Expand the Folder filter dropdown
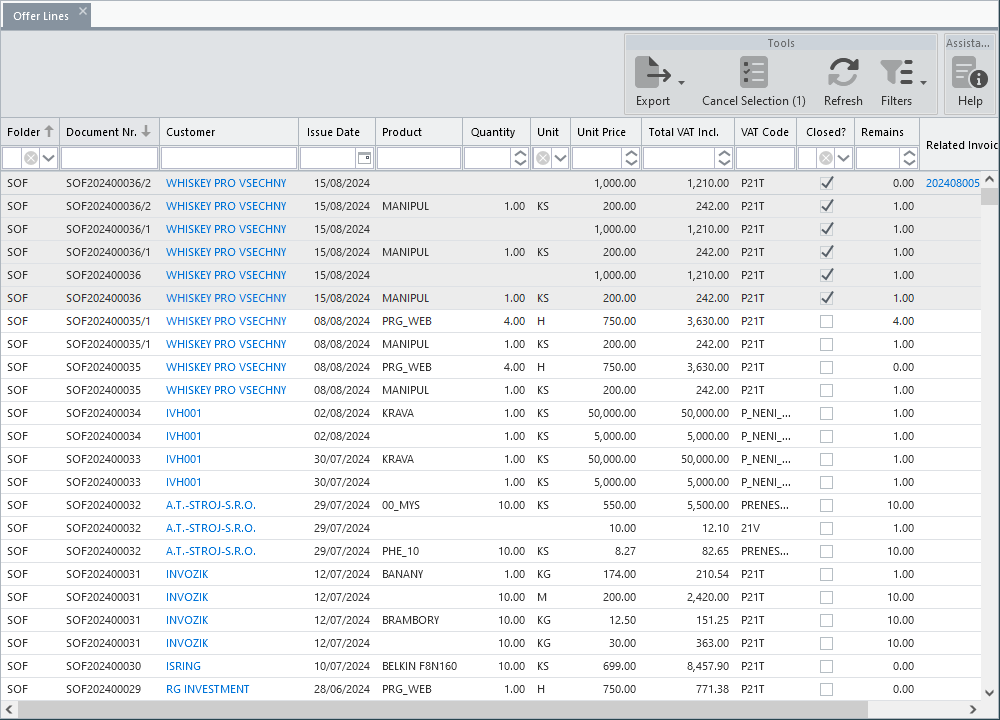Screen dimensions: 1000x720 [x=48, y=158]
